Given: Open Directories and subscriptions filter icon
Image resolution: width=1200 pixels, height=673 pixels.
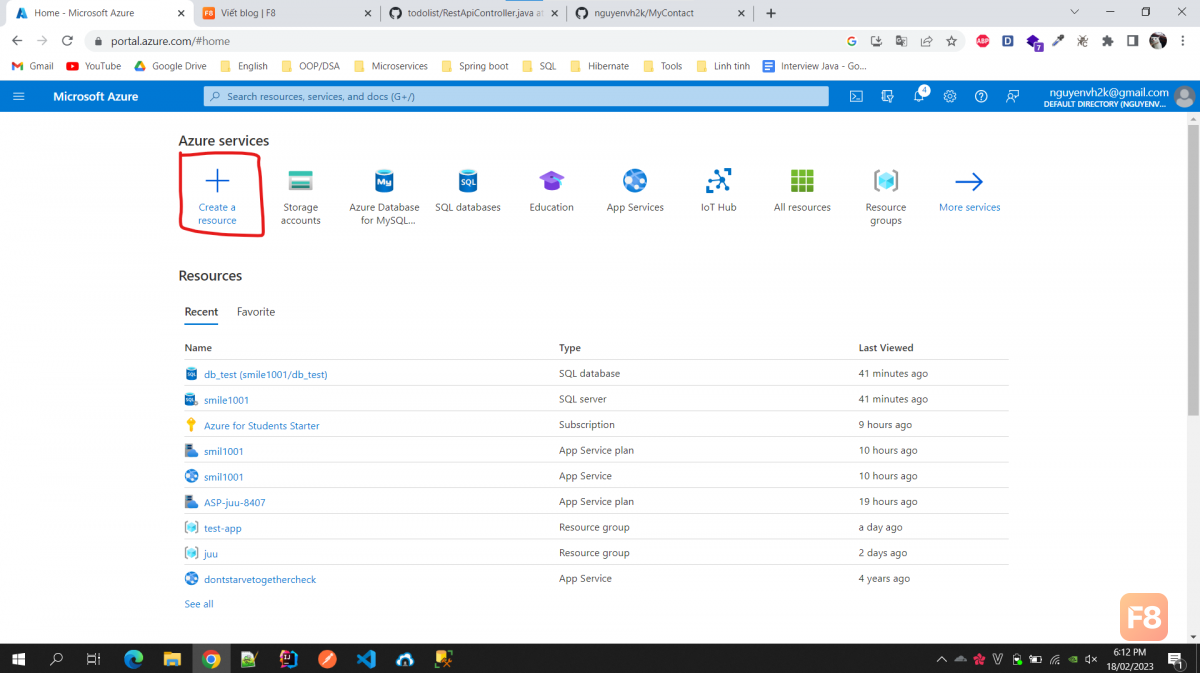Looking at the screenshot, I should coord(887,96).
